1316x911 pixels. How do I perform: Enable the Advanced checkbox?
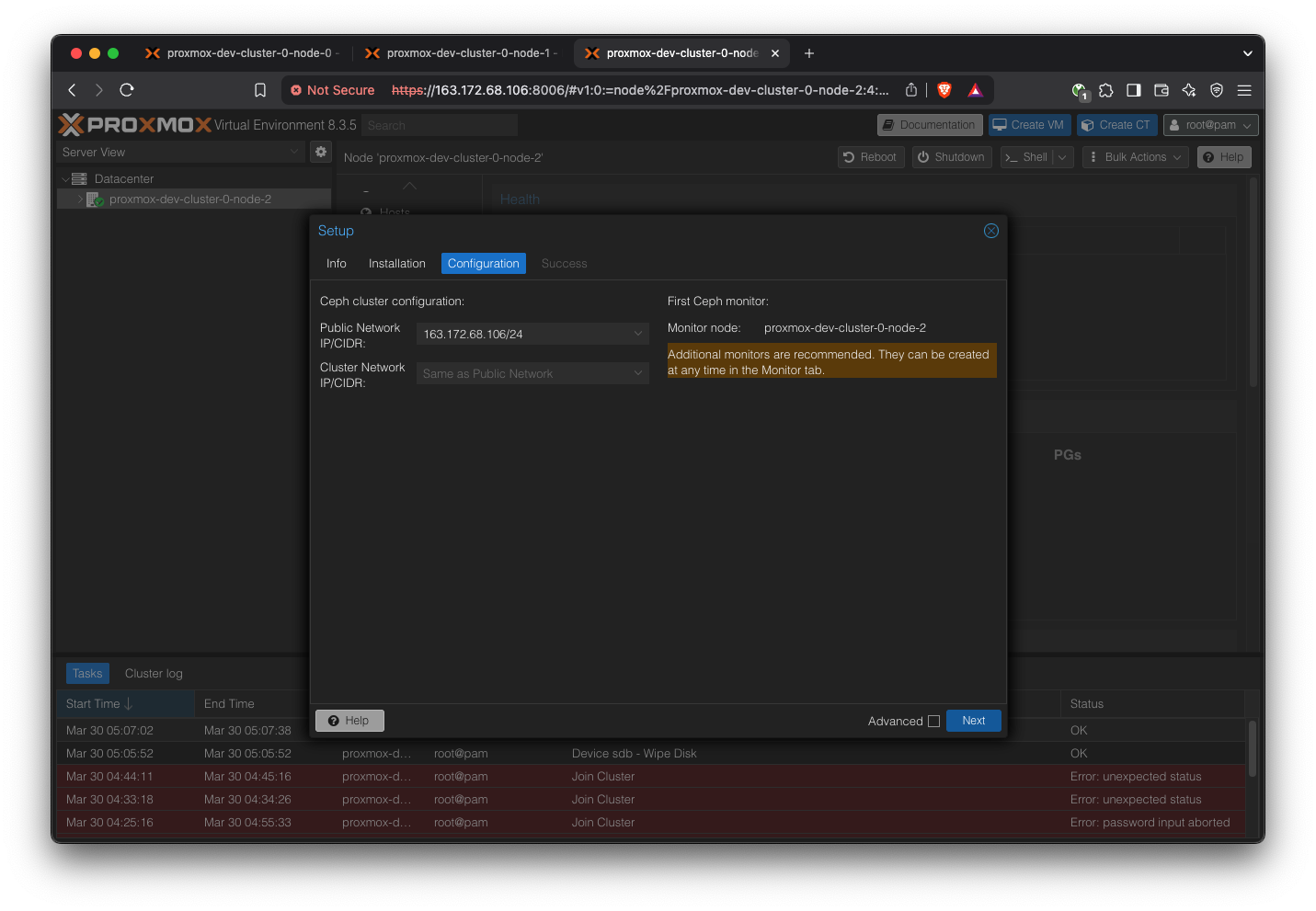pyautogui.click(x=933, y=722)
